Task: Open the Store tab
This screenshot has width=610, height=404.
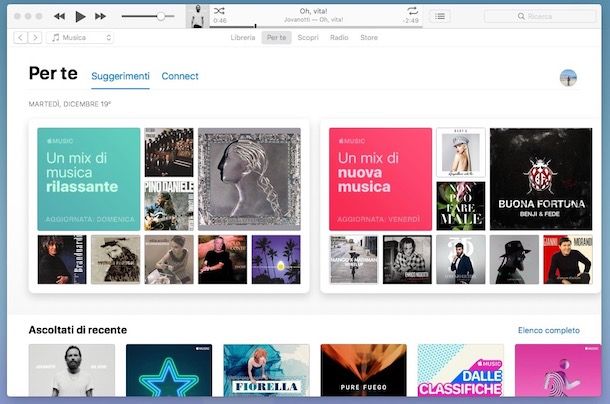Action: [369, 37]
